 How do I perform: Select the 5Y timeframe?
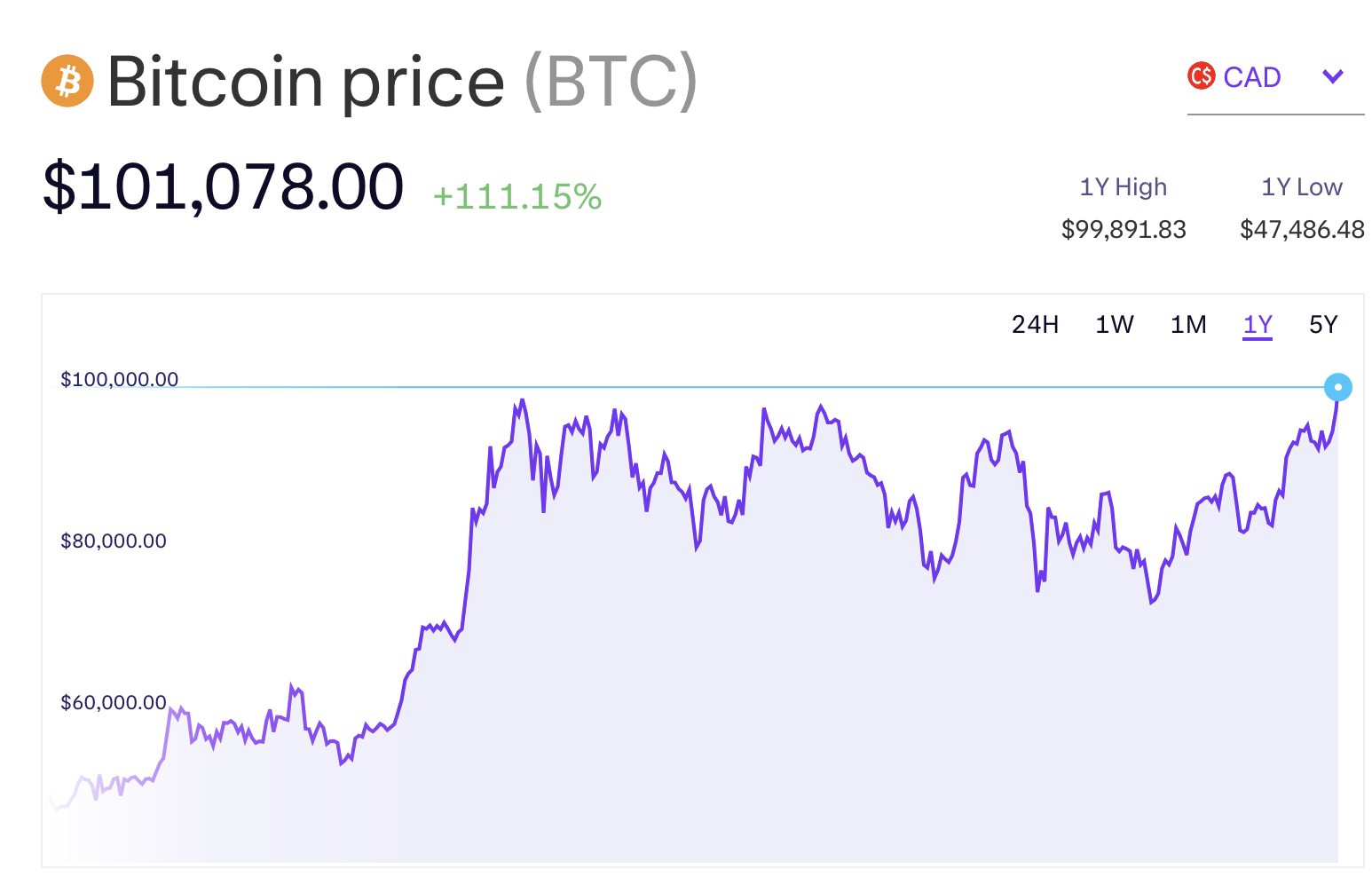pos(1323,325)
